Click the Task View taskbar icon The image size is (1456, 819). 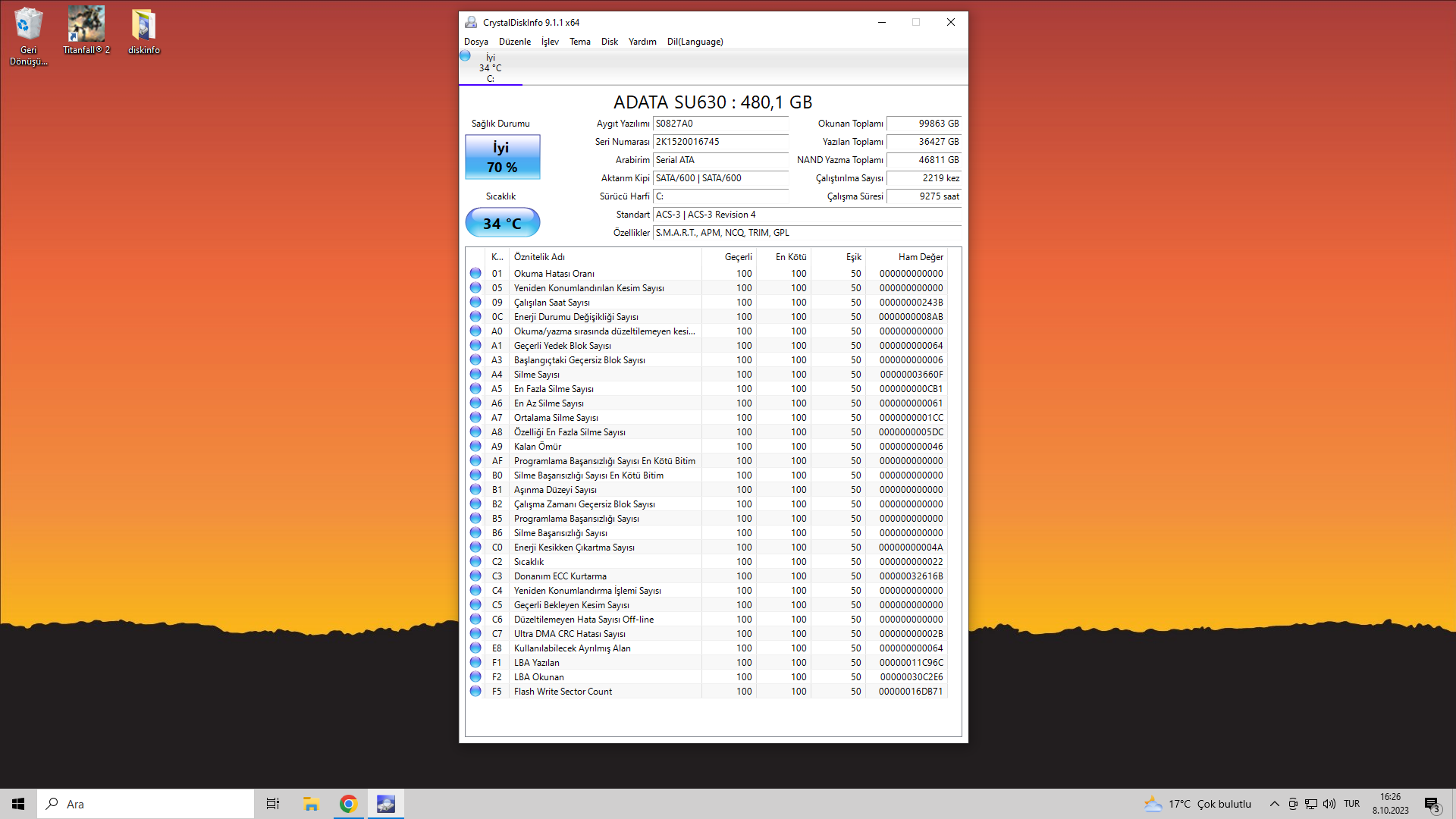point(273,804)
